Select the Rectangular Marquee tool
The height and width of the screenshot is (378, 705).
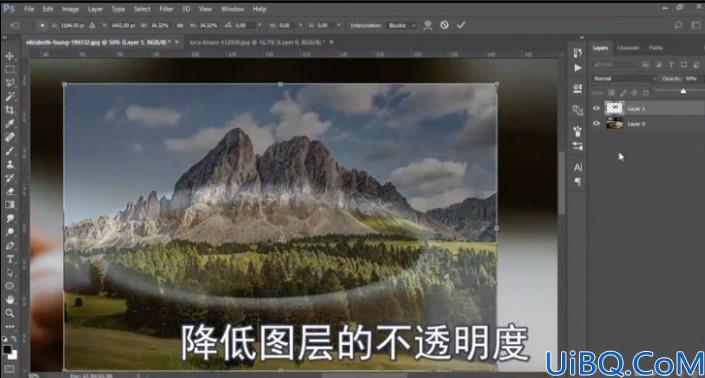click(9, 70)
